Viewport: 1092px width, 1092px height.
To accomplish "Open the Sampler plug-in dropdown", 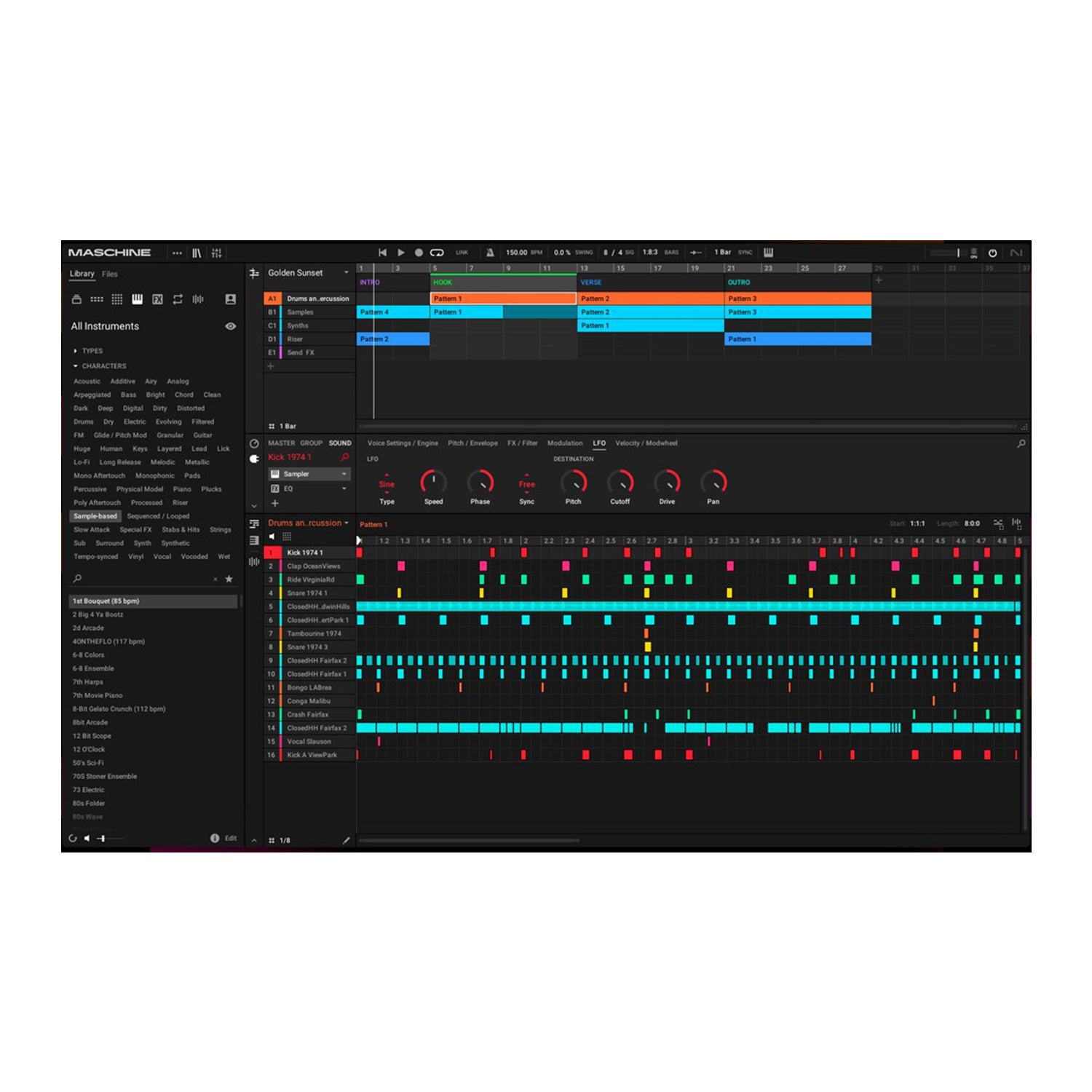I will (344, 474).
